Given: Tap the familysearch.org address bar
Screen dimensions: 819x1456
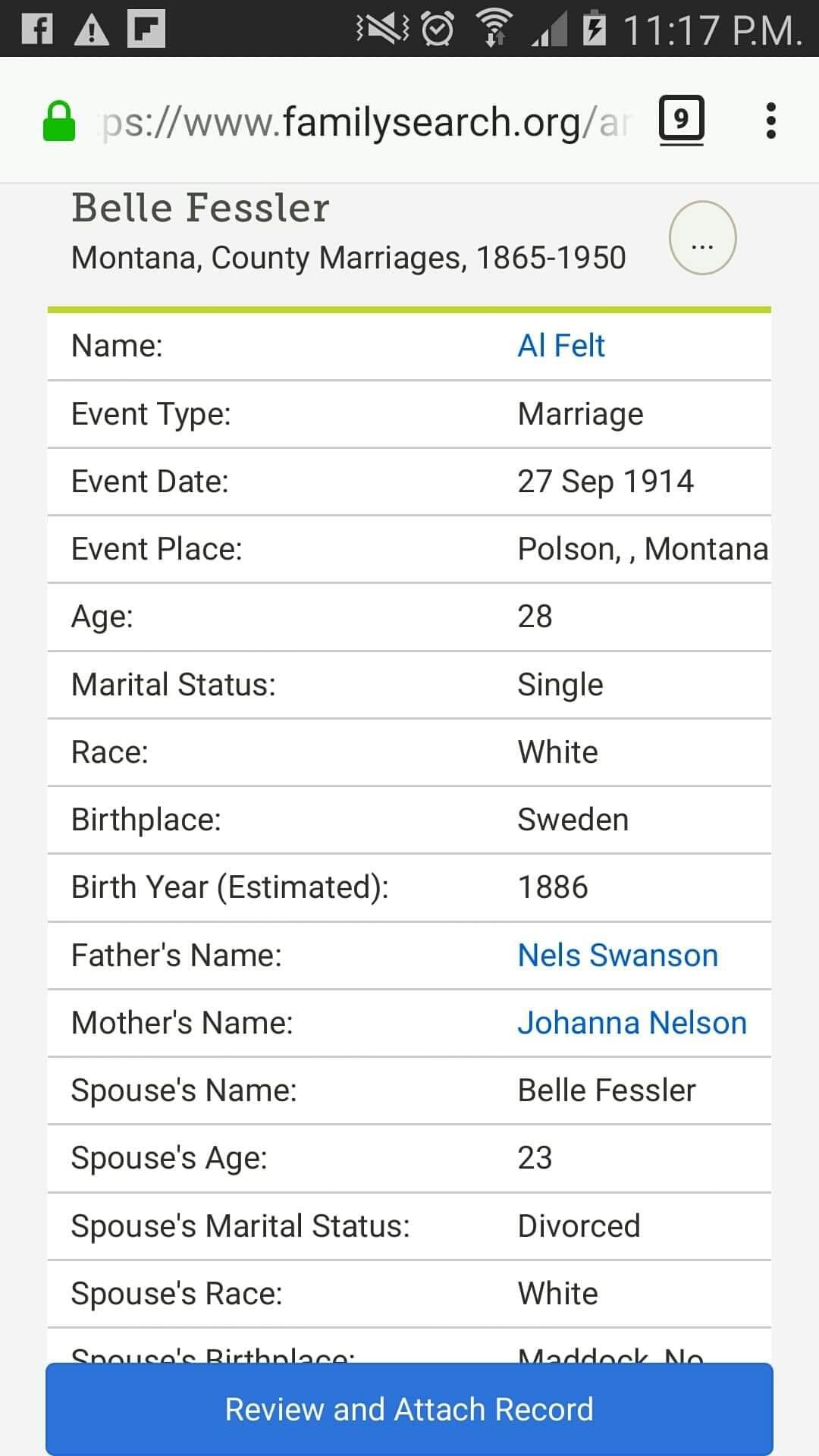Looking at the screenshot, I should click(x=364, y=121).
